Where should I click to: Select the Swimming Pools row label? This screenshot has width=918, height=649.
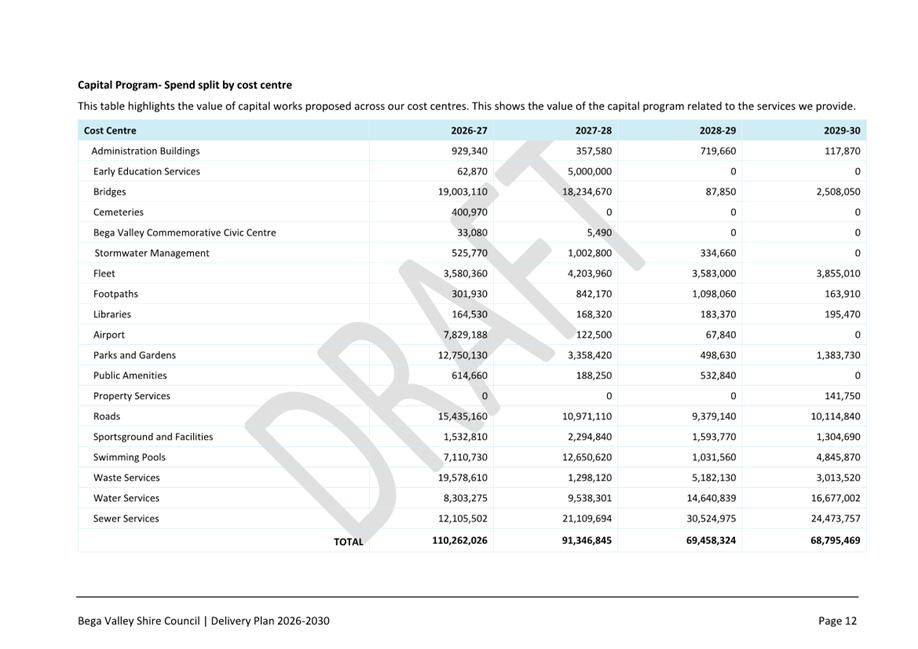click(x=129, y=458)
